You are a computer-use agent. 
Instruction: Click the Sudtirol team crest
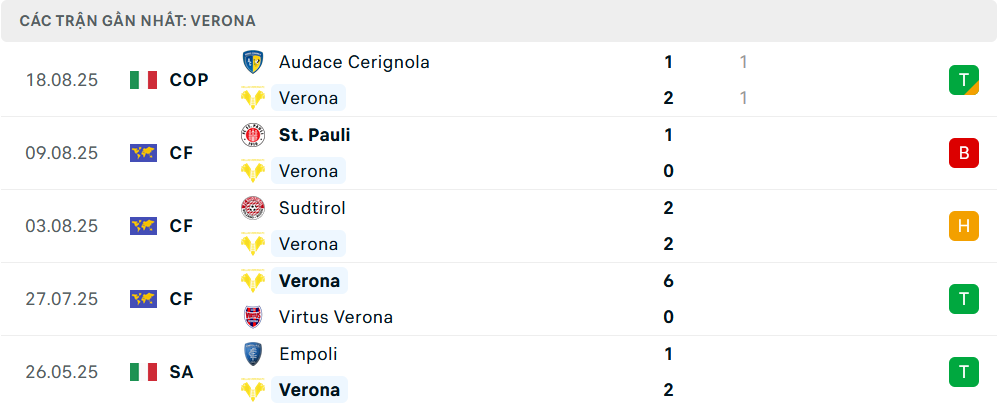pyautogui.click(x=252, y=208)
